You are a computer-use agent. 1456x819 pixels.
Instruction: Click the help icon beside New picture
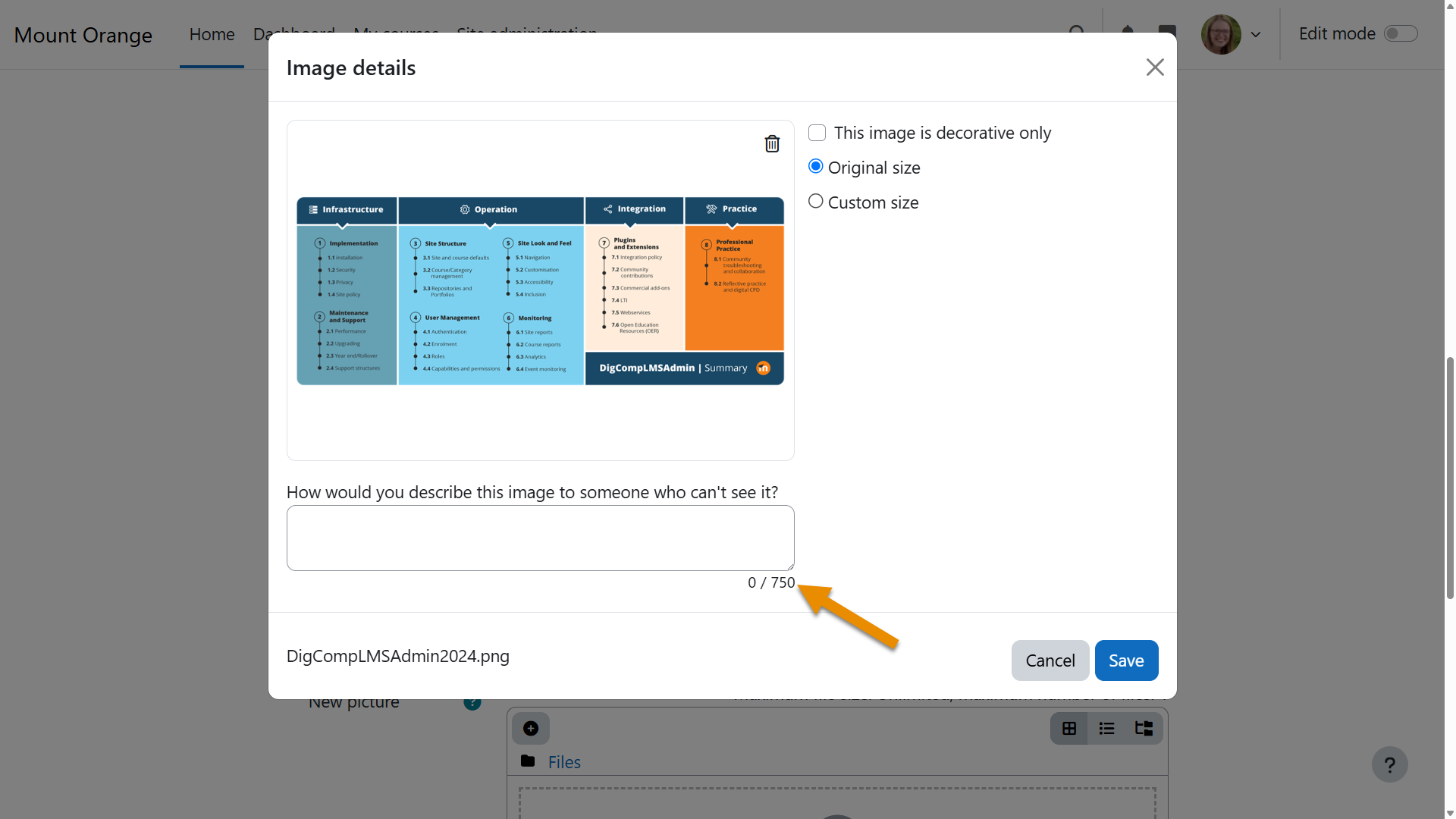[472, 702]
